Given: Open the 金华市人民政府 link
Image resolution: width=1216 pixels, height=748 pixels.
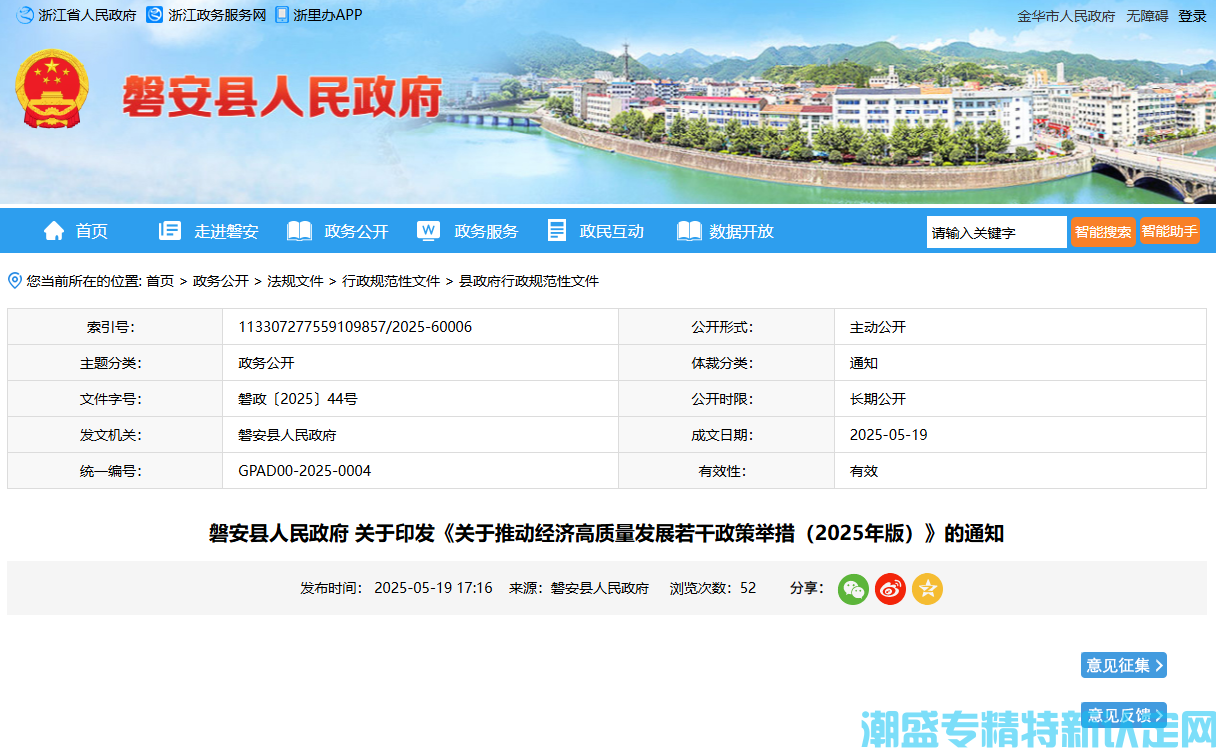Looking at the screenshot, I should point(1066,16).
